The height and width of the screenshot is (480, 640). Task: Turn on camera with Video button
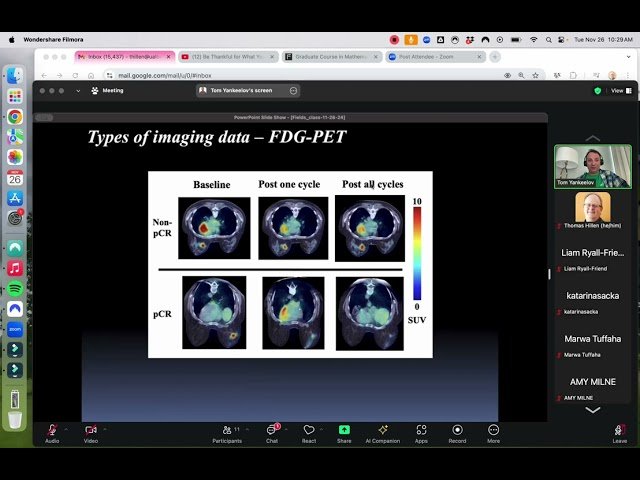click(91, 430)
